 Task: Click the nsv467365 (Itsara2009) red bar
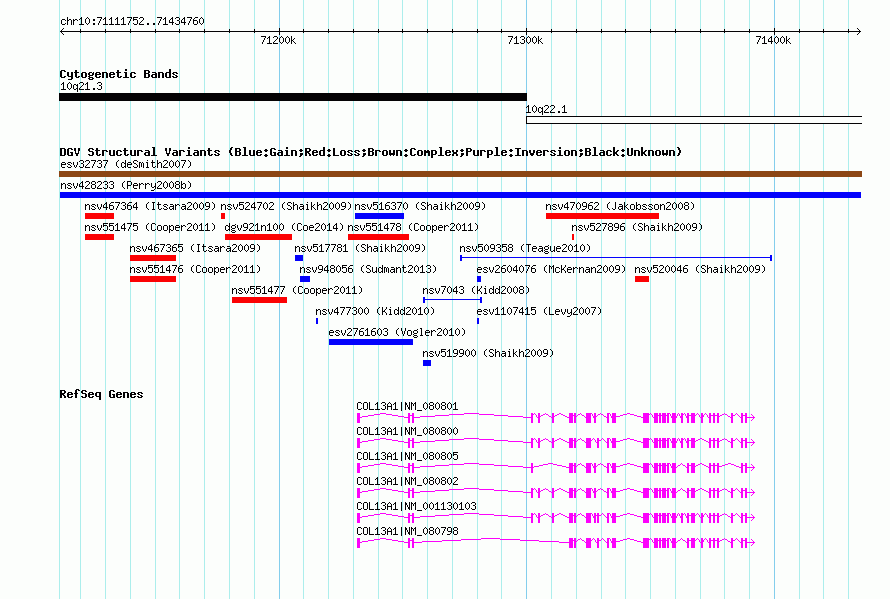153,258
